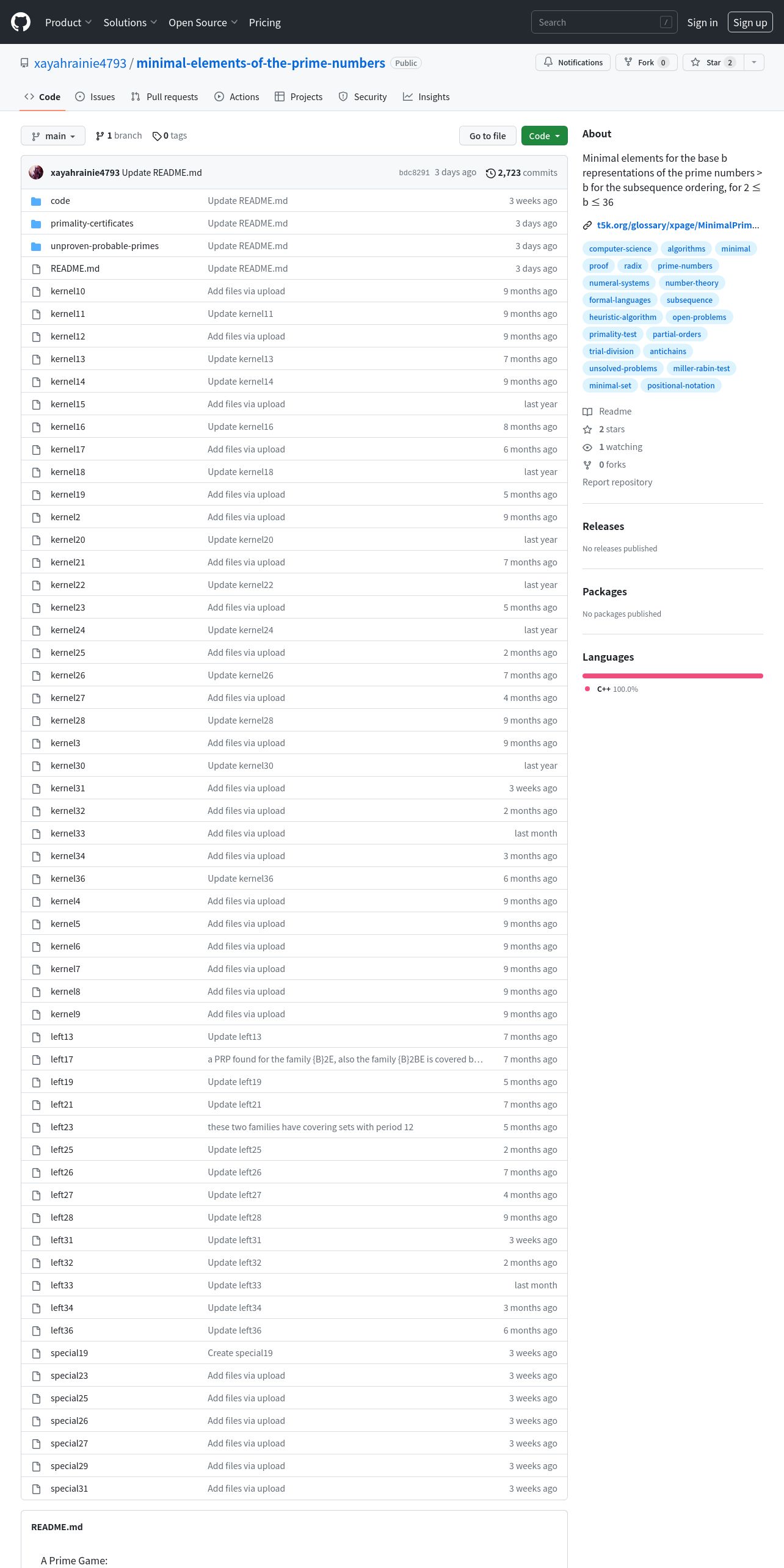This screenshot has width=784, height=1568.
Task: Switch to the Insights tab
Action: pos(426,96)
